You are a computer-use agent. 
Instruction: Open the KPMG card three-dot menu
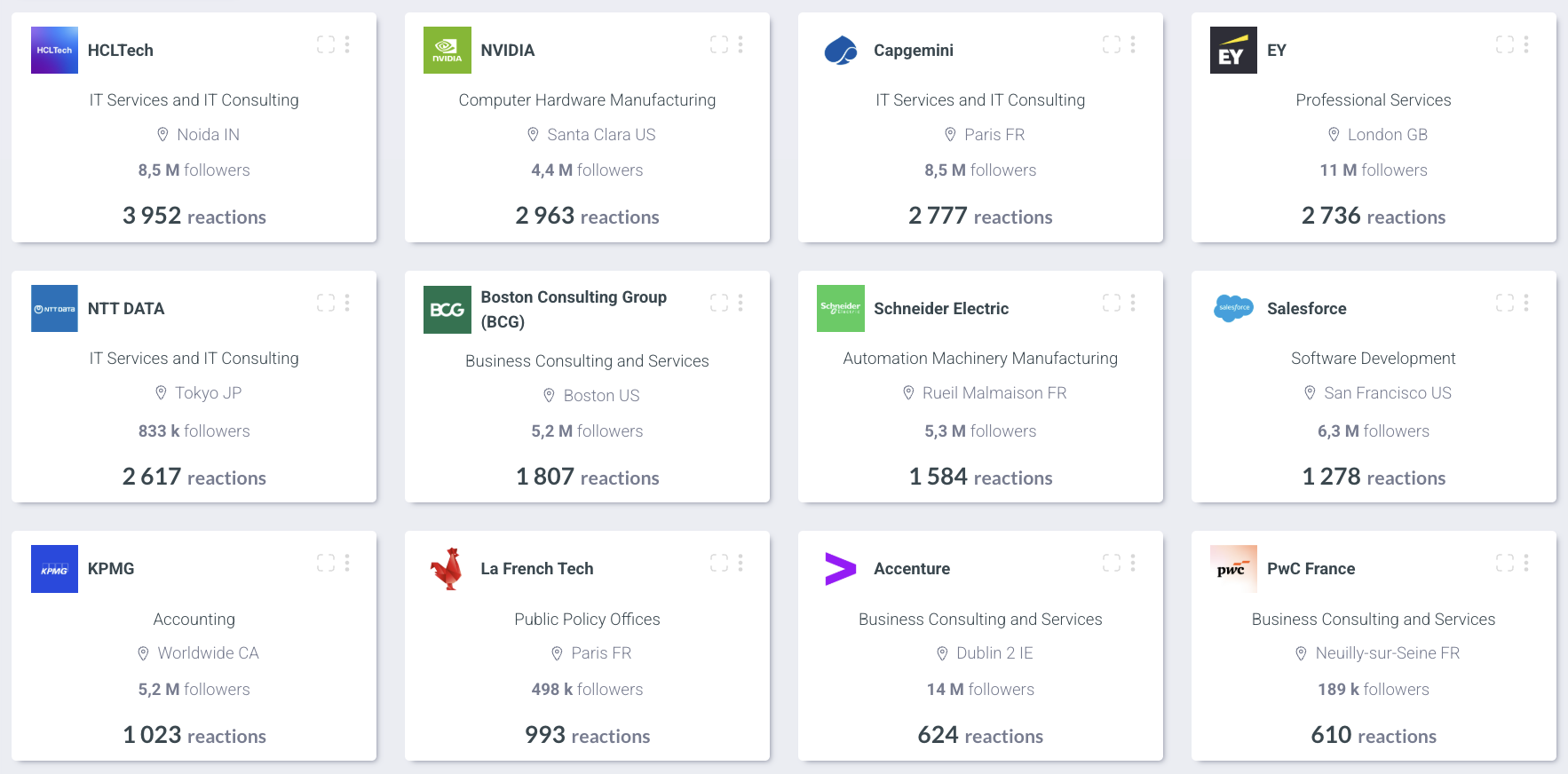pyautogui.click(x=347, y=563)
